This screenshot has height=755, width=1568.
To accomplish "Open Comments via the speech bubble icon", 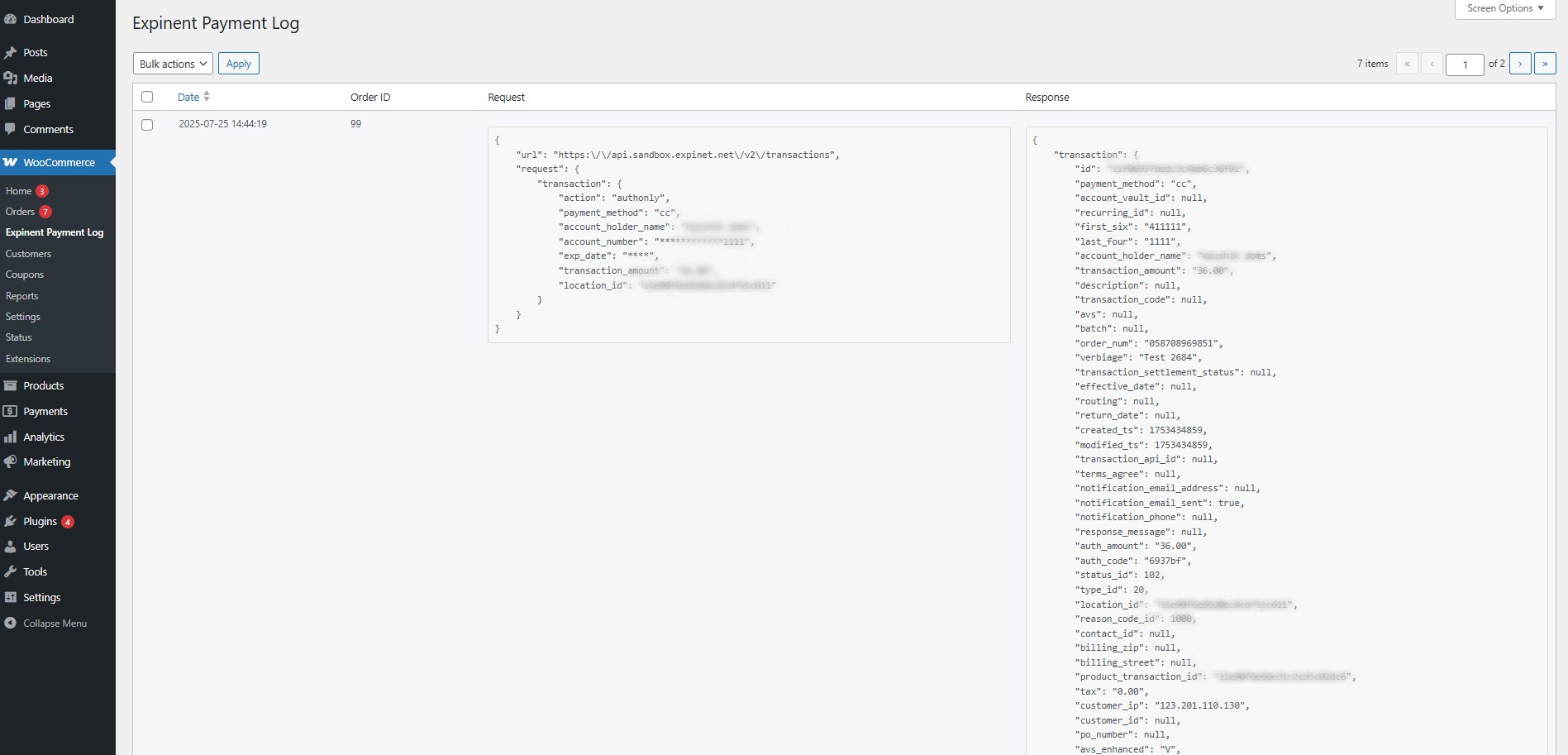I will [12, 129].
